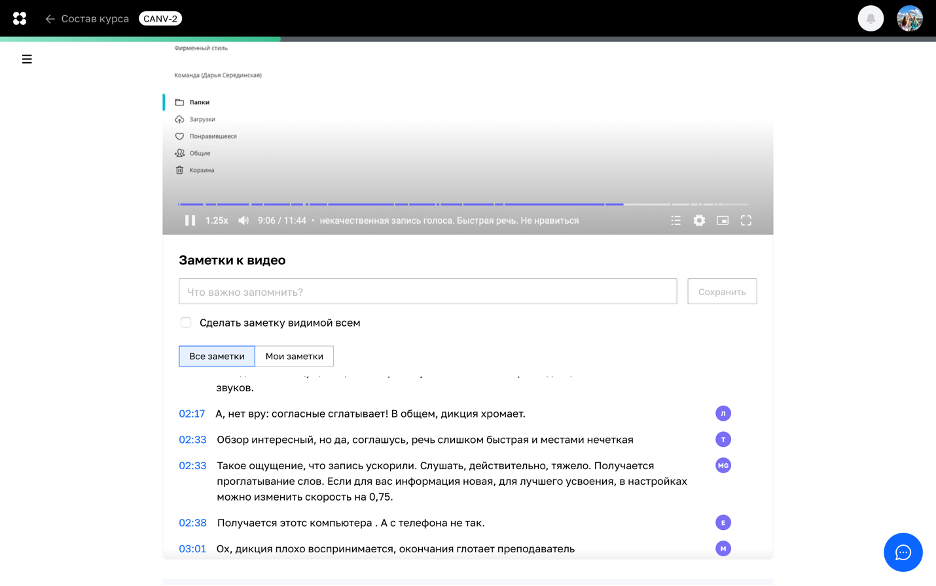Click the "Сохранить" button
Image resolution: width=936 pixels, height=586 pixels.
[722, 291]
